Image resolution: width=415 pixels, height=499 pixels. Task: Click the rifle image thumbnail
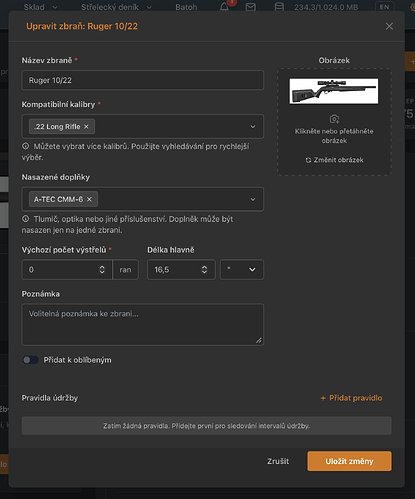[334, 91]
